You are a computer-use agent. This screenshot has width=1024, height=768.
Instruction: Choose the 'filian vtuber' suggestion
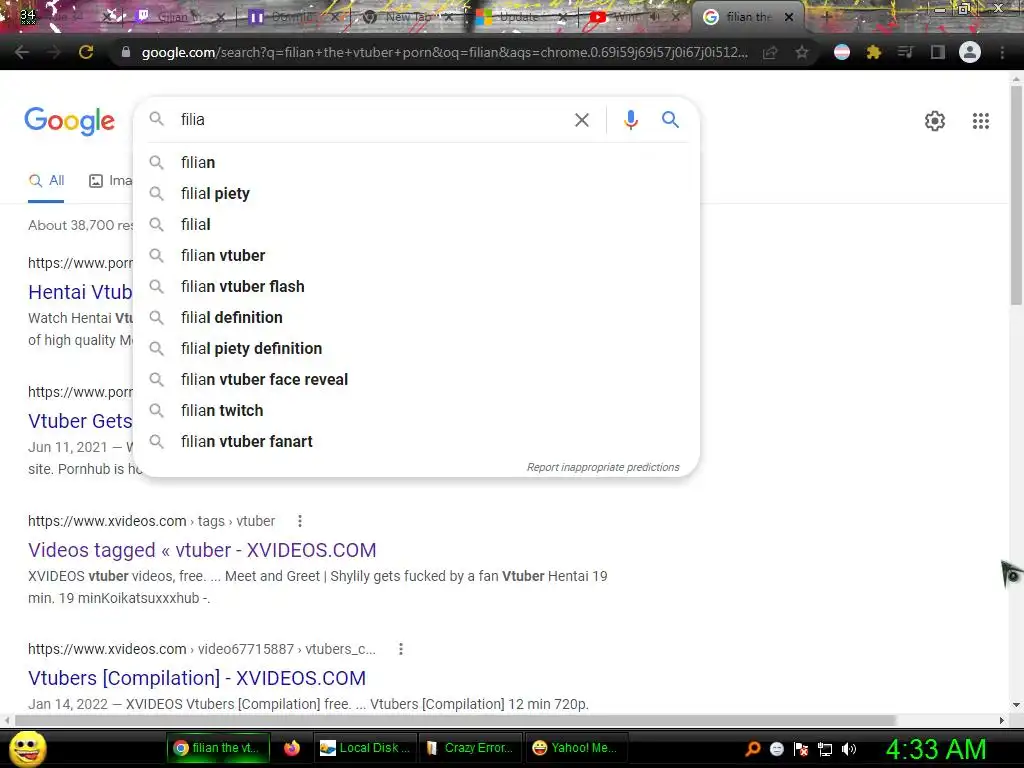click(417, 255)
